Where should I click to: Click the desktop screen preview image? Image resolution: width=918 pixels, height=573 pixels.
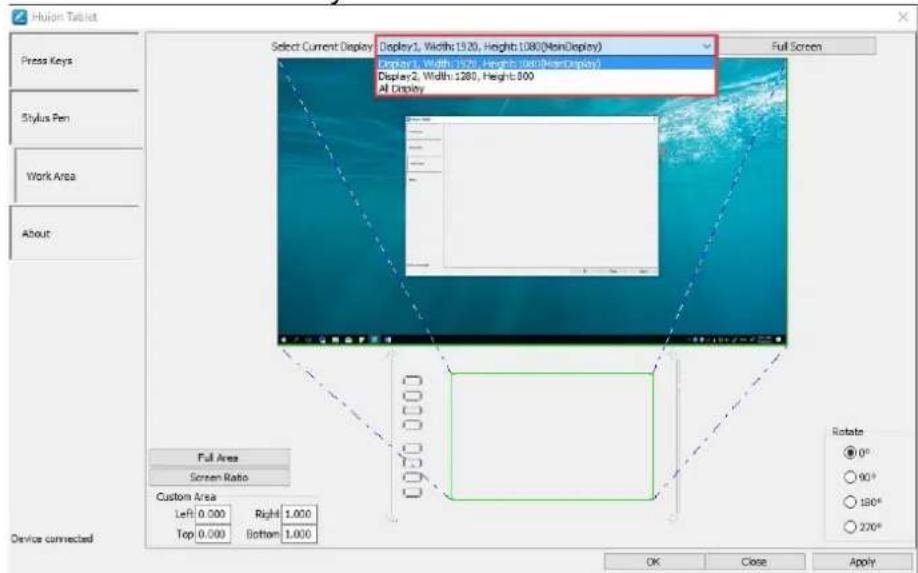[532, 202]
